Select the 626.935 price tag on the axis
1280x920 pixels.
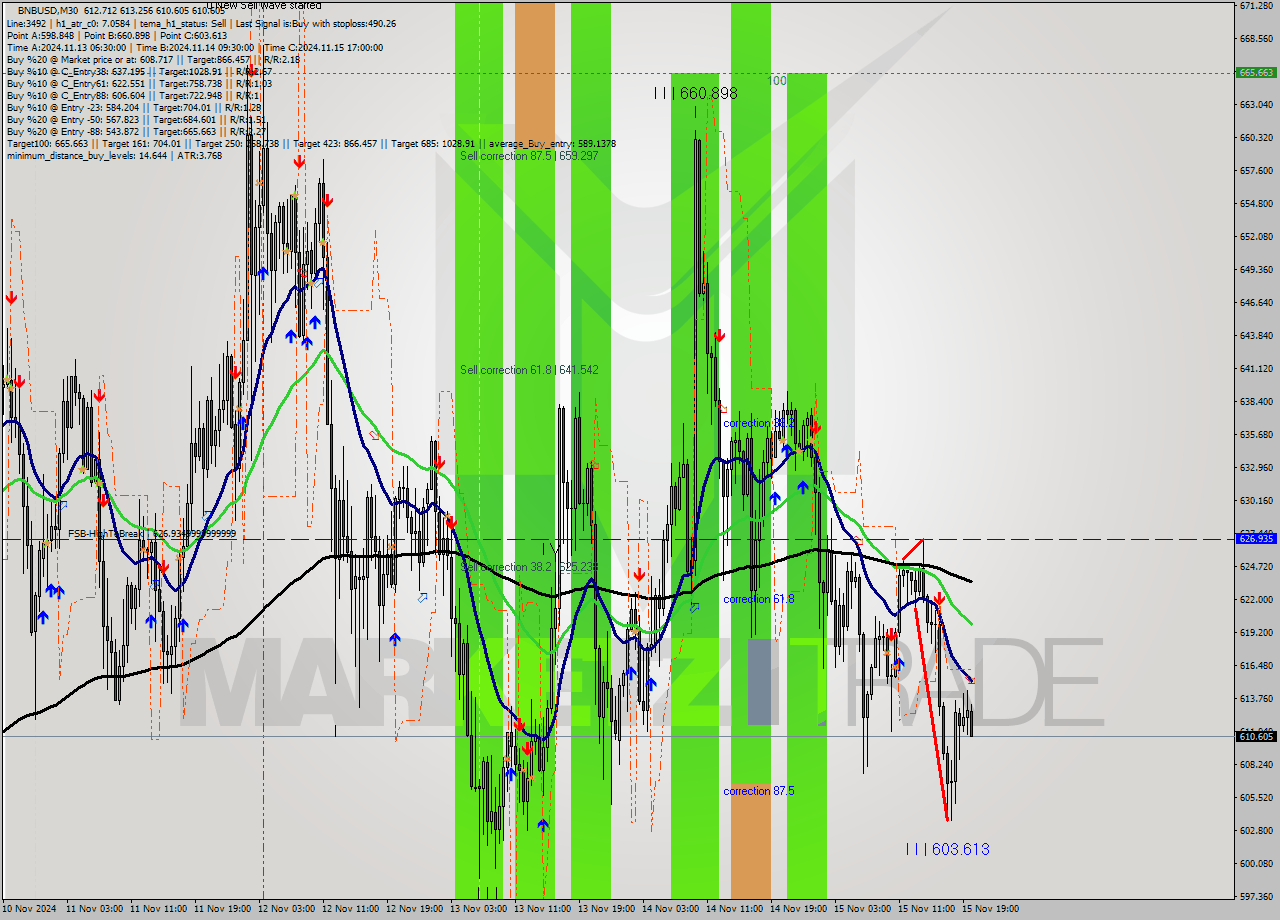(x=1256, y=538)
